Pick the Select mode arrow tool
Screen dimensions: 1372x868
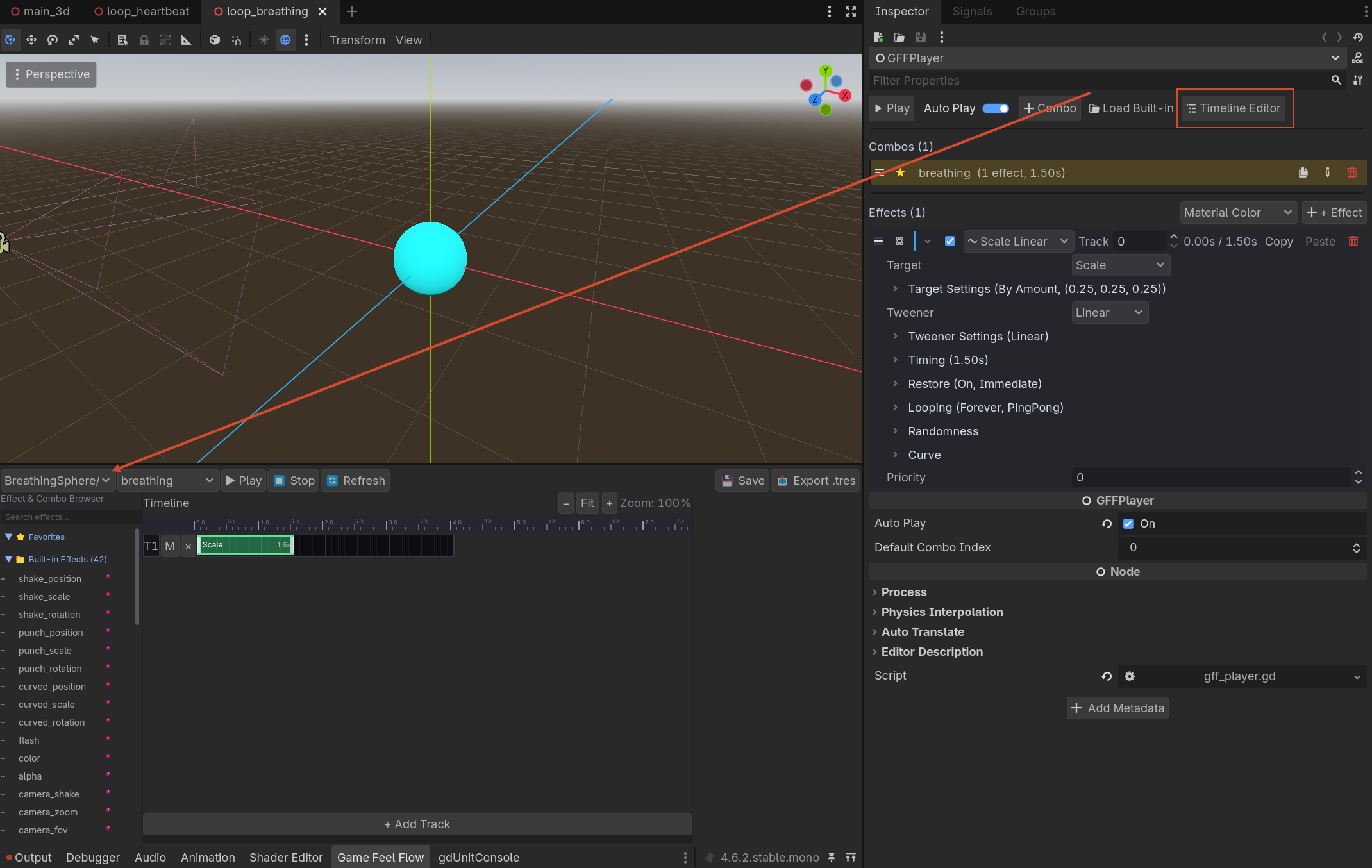tap(95, 40)
